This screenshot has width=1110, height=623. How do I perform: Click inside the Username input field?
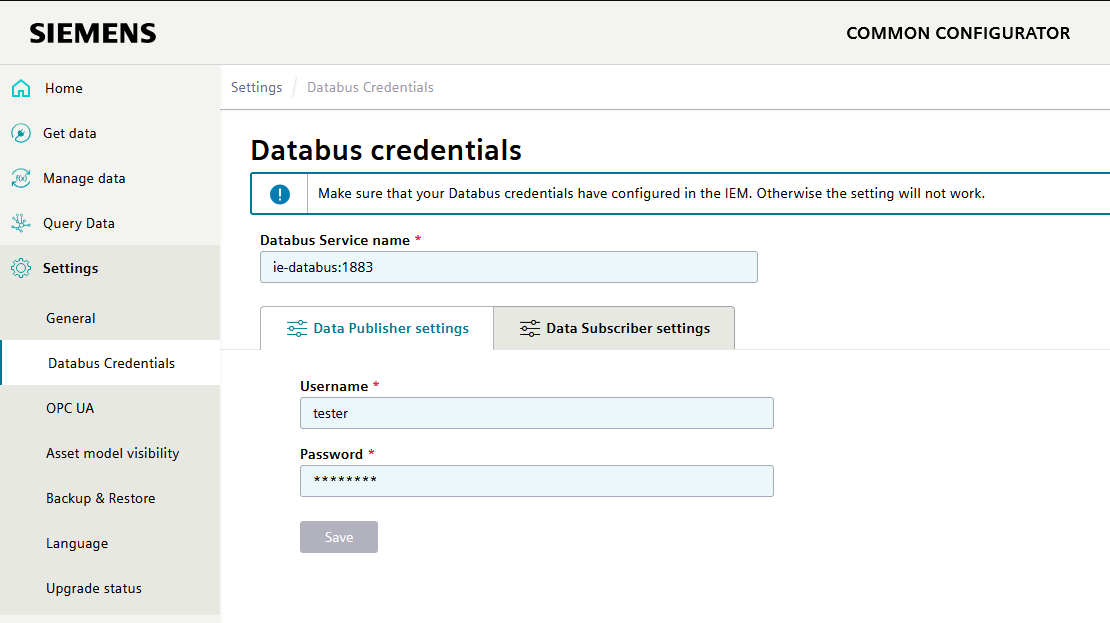pos(536,413)
